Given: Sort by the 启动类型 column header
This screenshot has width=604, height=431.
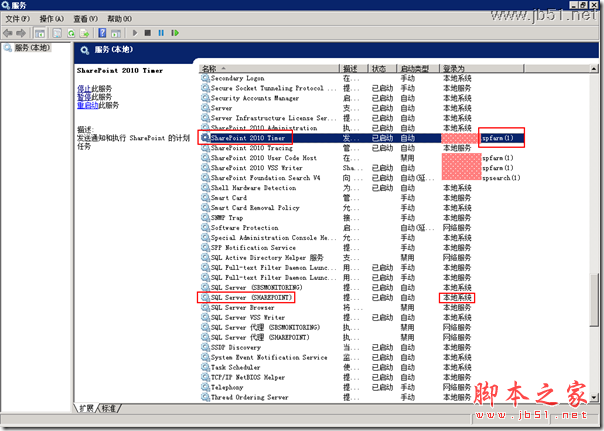Looking at the screenshot, I should pyautogui.click(x=418, y=69).
